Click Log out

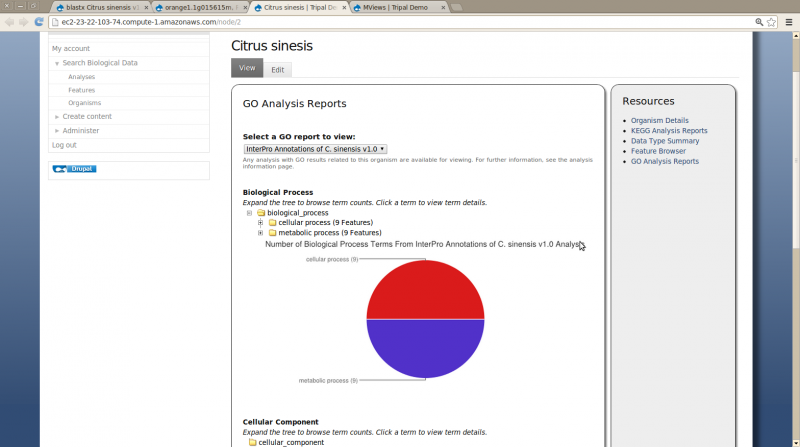tap(64, 145)
